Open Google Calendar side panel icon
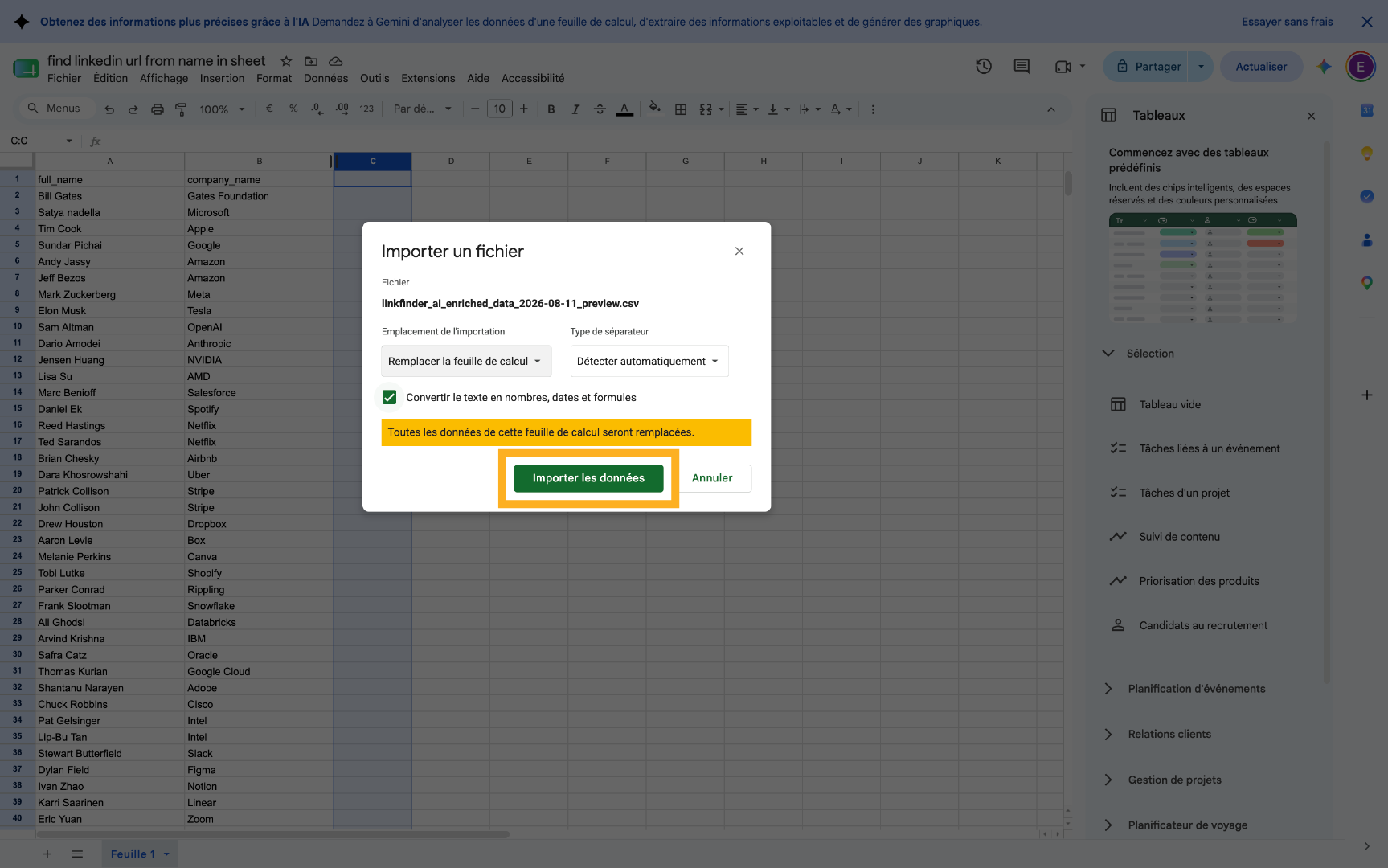This screenshot has height=868, width=1388. click(x=1366, y=110)
